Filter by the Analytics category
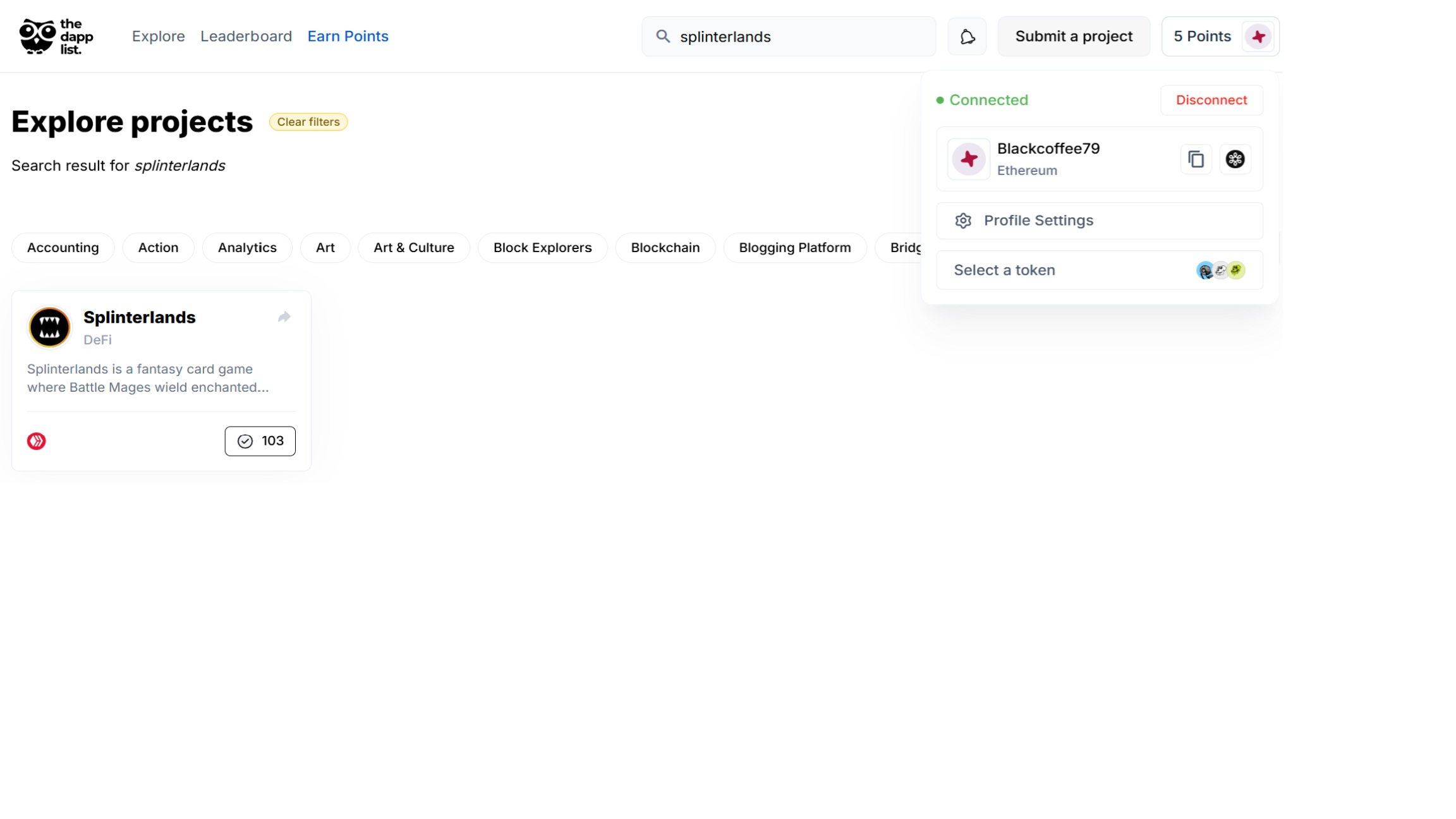The width and height of the screenshot is (1456, 819). (247, 248)
